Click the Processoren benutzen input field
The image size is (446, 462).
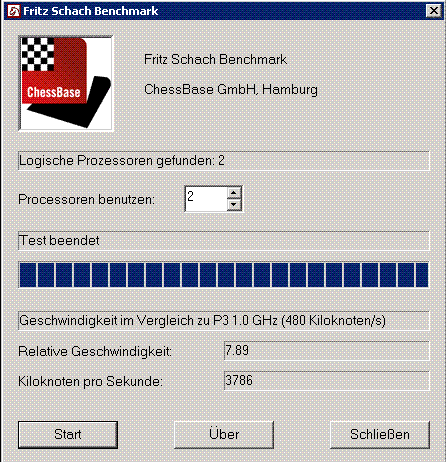(x=206, y=199)
